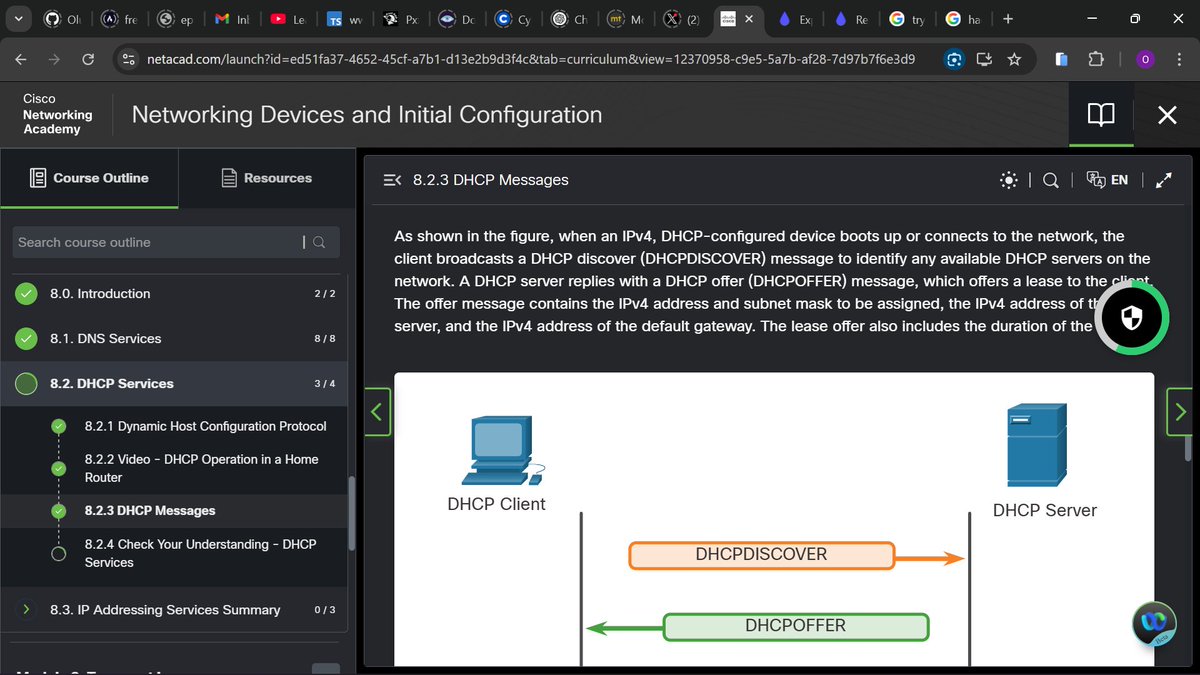Click the DHCP Server image

pyautogui.click(x=1037, y=446)
